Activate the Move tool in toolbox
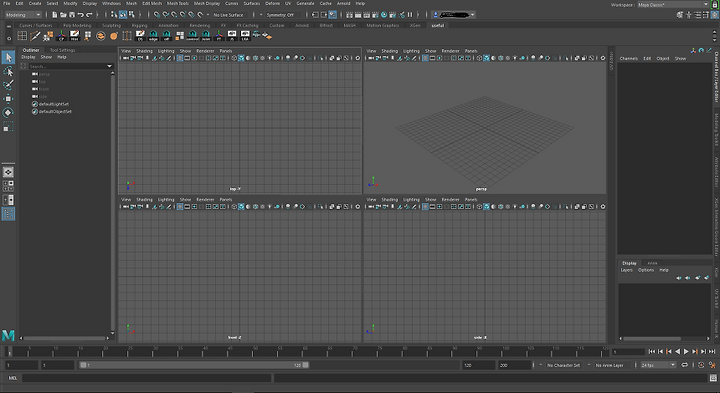Viewport: 720px width, 393px height. (x=8, y=99)
